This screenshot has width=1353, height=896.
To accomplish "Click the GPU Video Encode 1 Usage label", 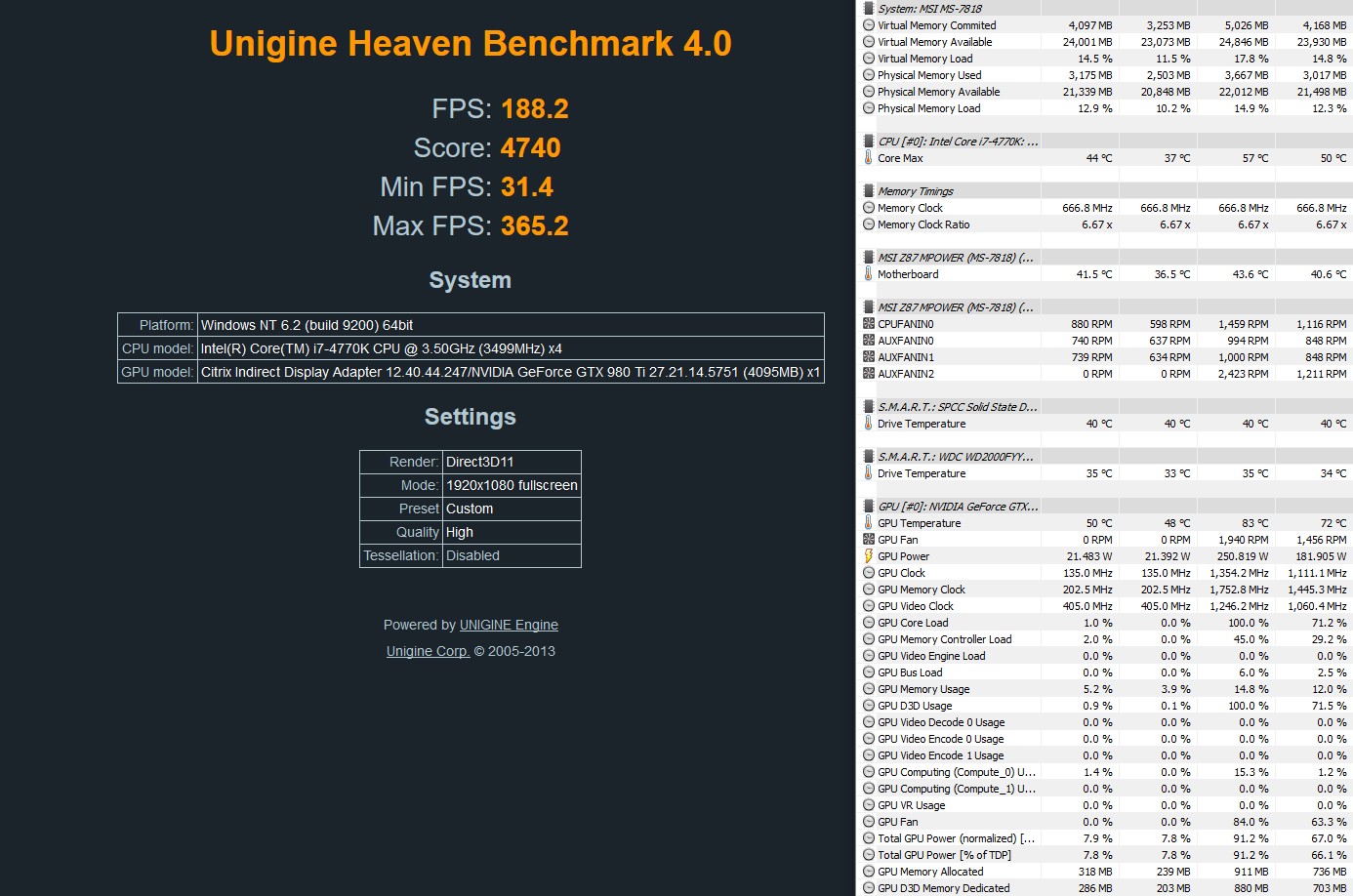I will (x=940, y=755).
